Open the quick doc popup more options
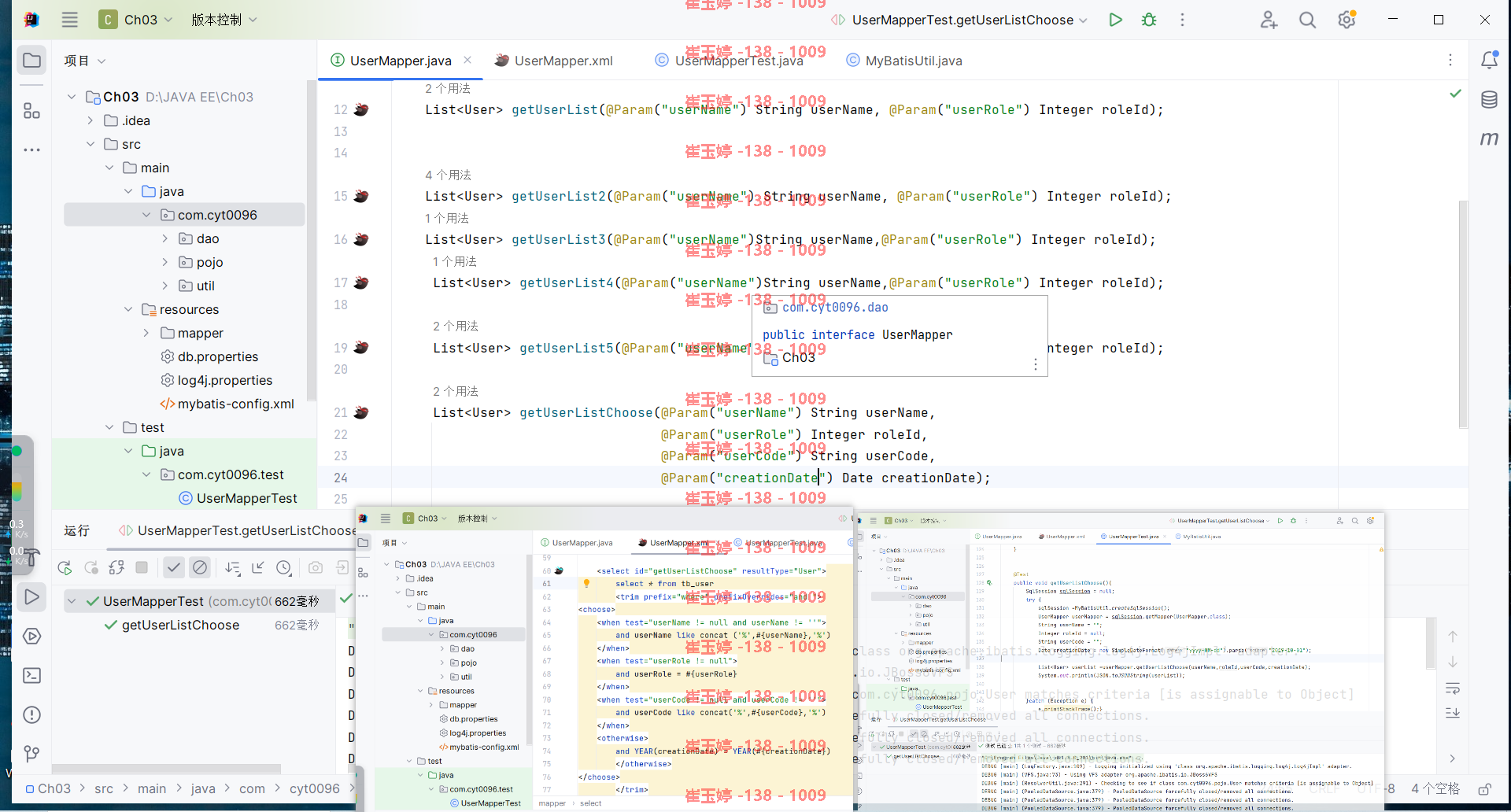This screenshot has height=812, width=1511. (1035, 364)
